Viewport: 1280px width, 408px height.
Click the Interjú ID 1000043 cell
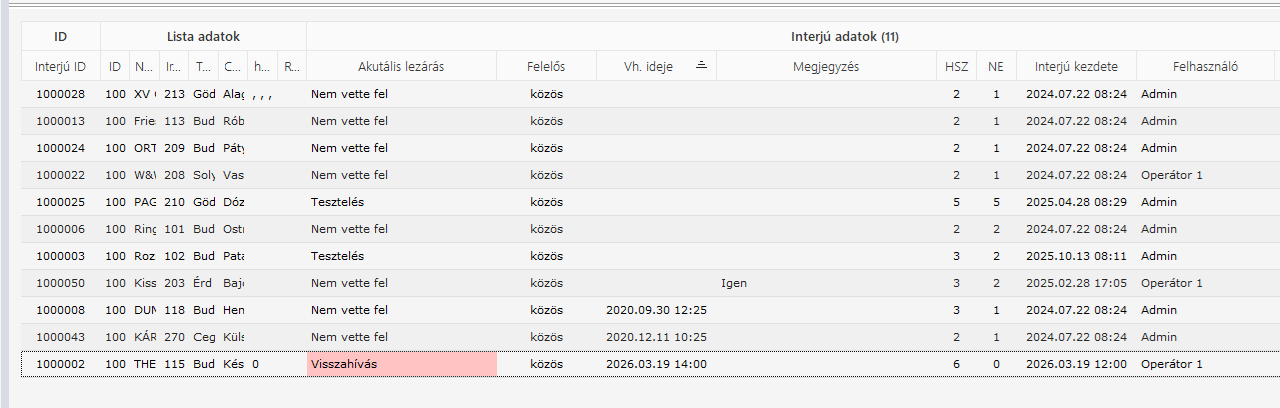click(60, 337)
